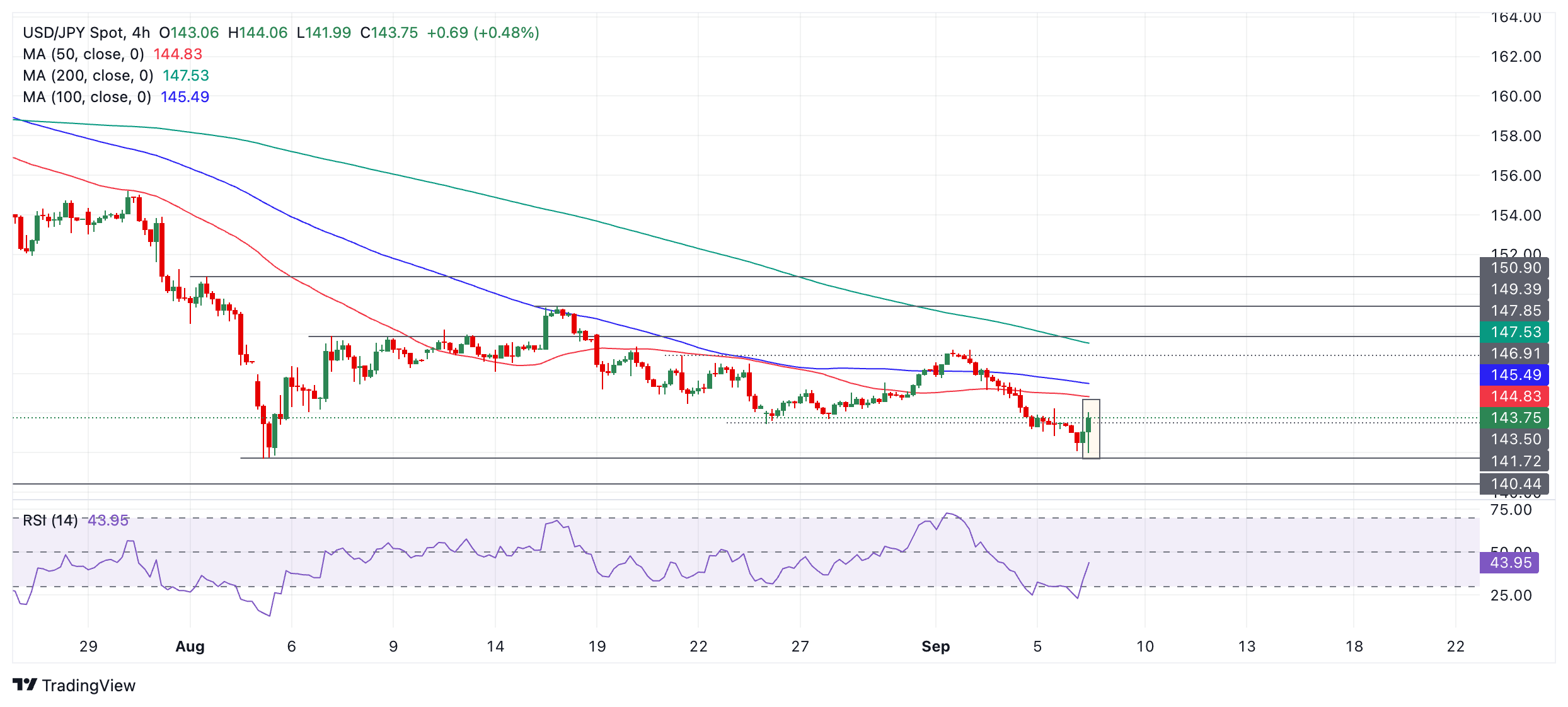Click the green 147.53 MA price tag
1568x707 pixels.
tap(1514, 332)
